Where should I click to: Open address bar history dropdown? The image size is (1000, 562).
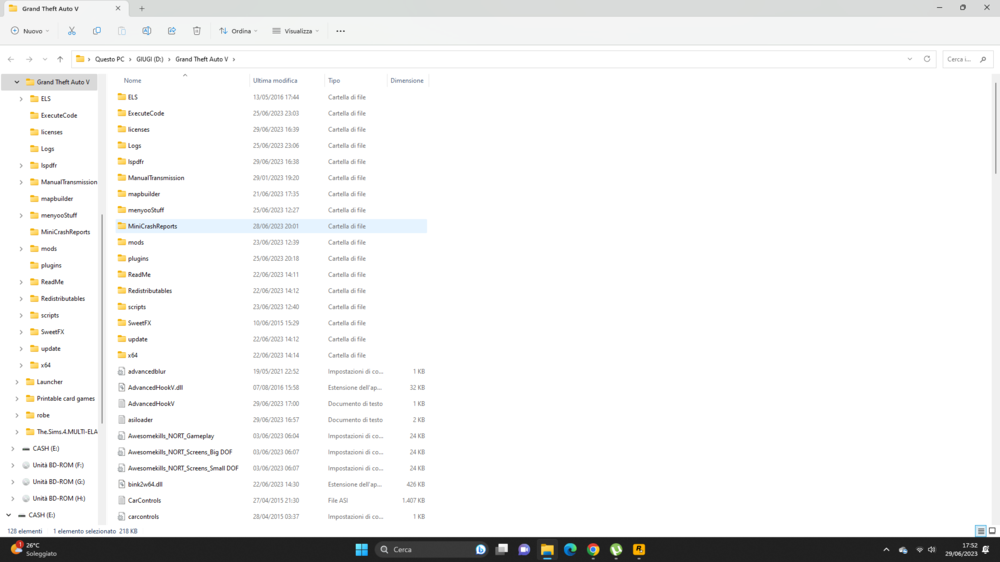point(909,59)
